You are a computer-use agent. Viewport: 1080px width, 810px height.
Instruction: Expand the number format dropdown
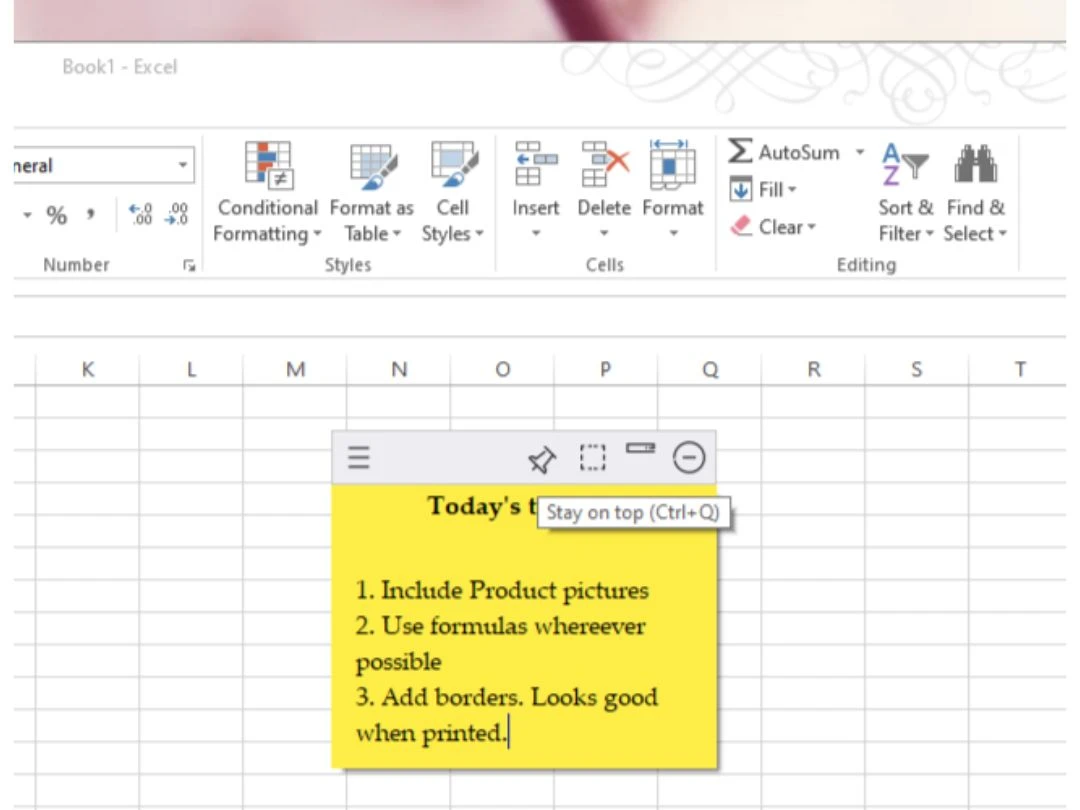pyautogui.click(x=183, y=165)
